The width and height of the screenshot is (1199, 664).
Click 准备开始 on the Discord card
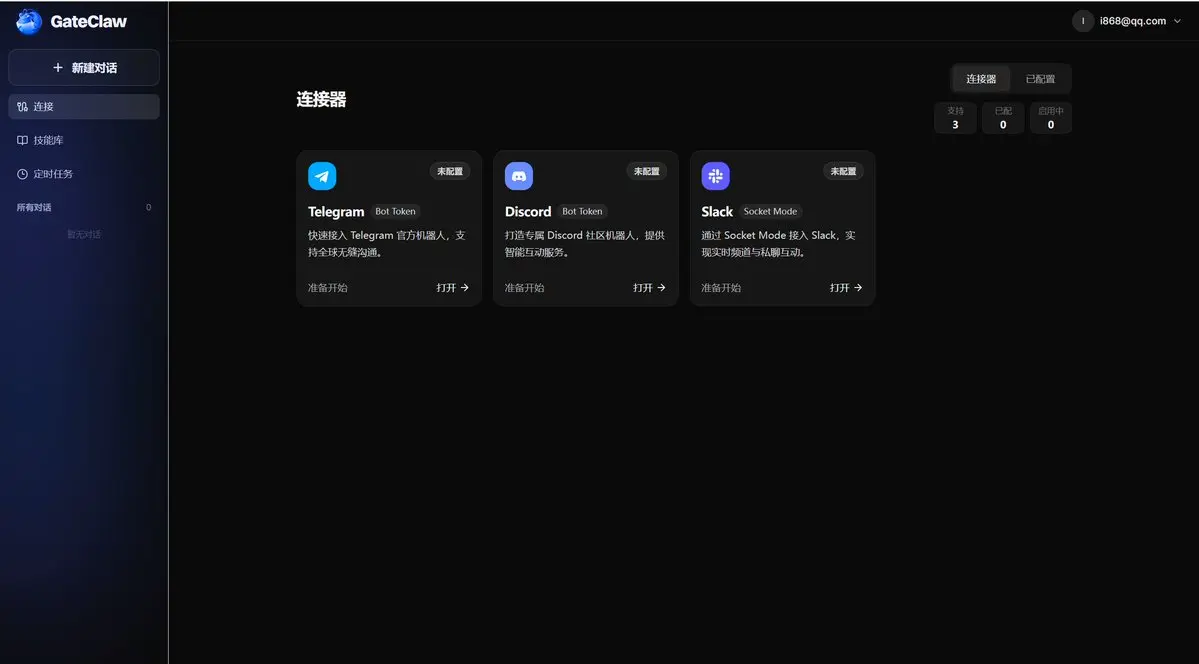coord(525,288)
